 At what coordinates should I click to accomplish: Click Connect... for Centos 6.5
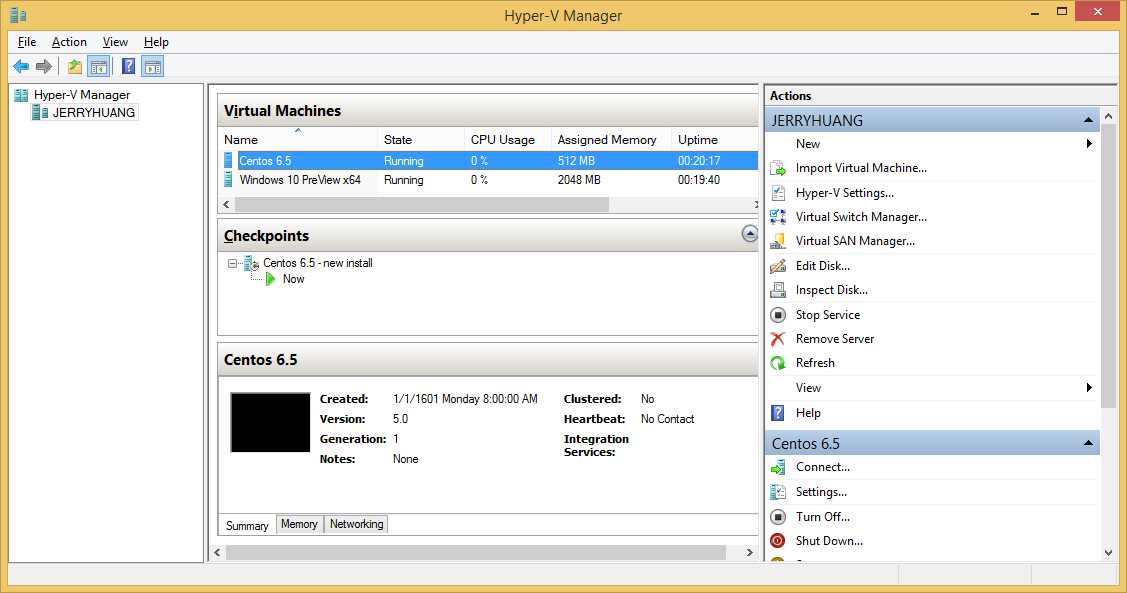822,467
